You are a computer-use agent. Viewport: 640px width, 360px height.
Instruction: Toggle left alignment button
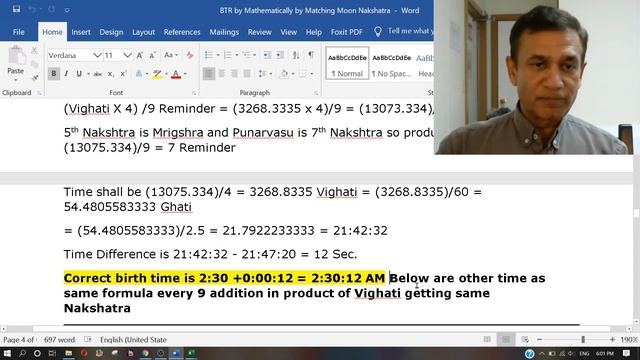click(x=209, y=74)
